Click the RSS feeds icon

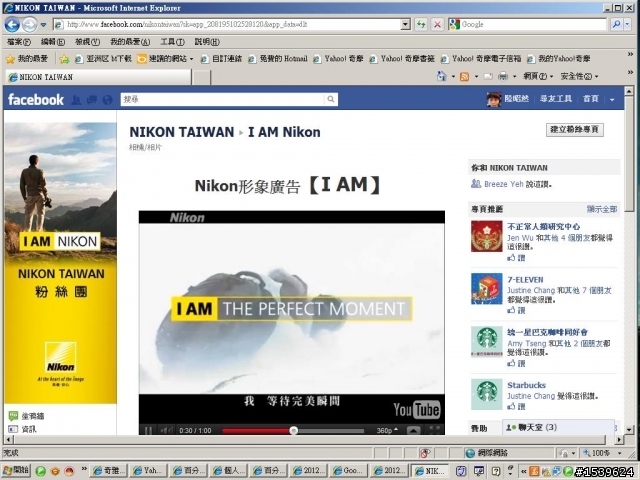pyautogui.click(x=464, y=76)
